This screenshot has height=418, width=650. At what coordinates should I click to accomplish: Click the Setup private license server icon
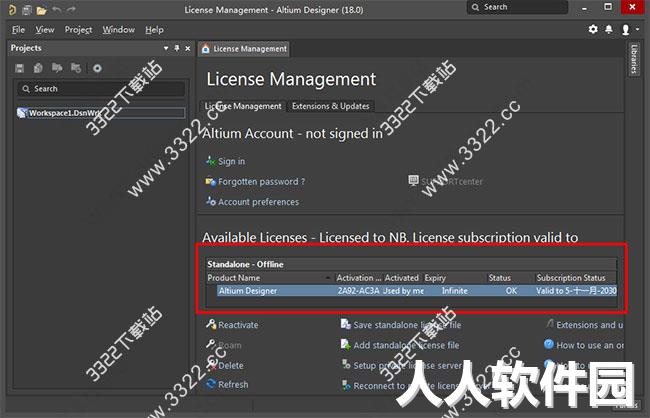coord(346,365)
